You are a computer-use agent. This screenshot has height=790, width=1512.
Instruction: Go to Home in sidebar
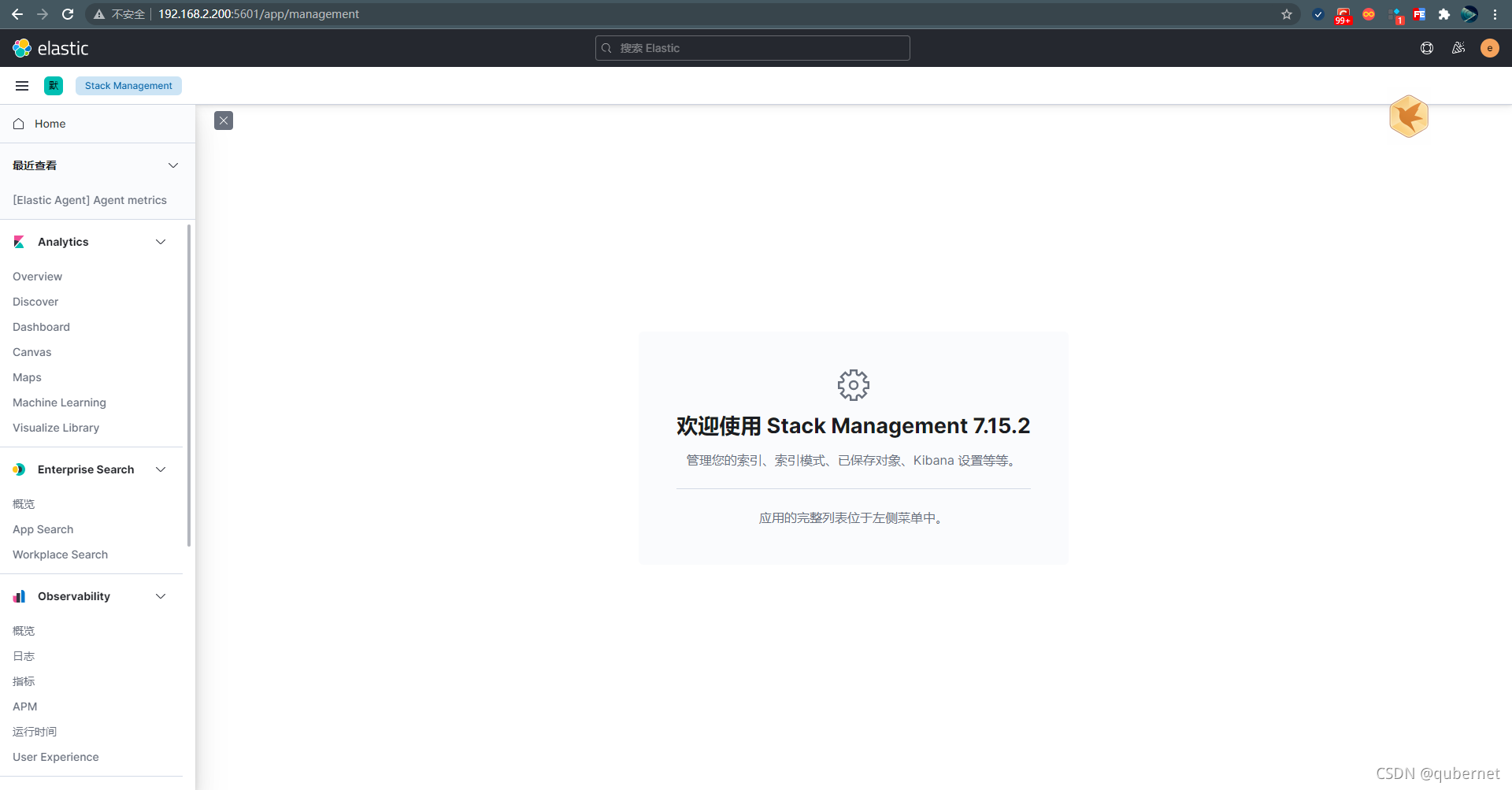tap(50, 124)
